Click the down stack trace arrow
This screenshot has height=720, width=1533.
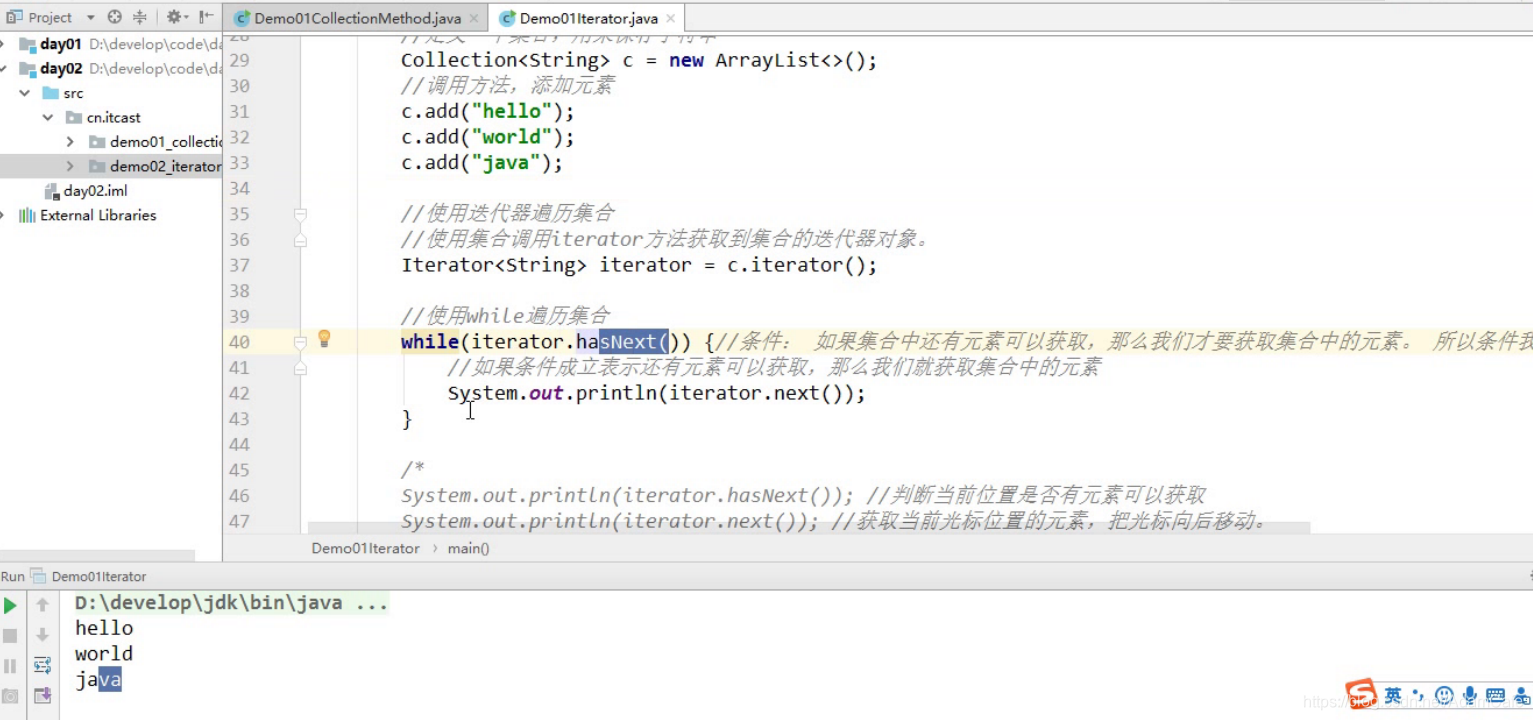42,635
